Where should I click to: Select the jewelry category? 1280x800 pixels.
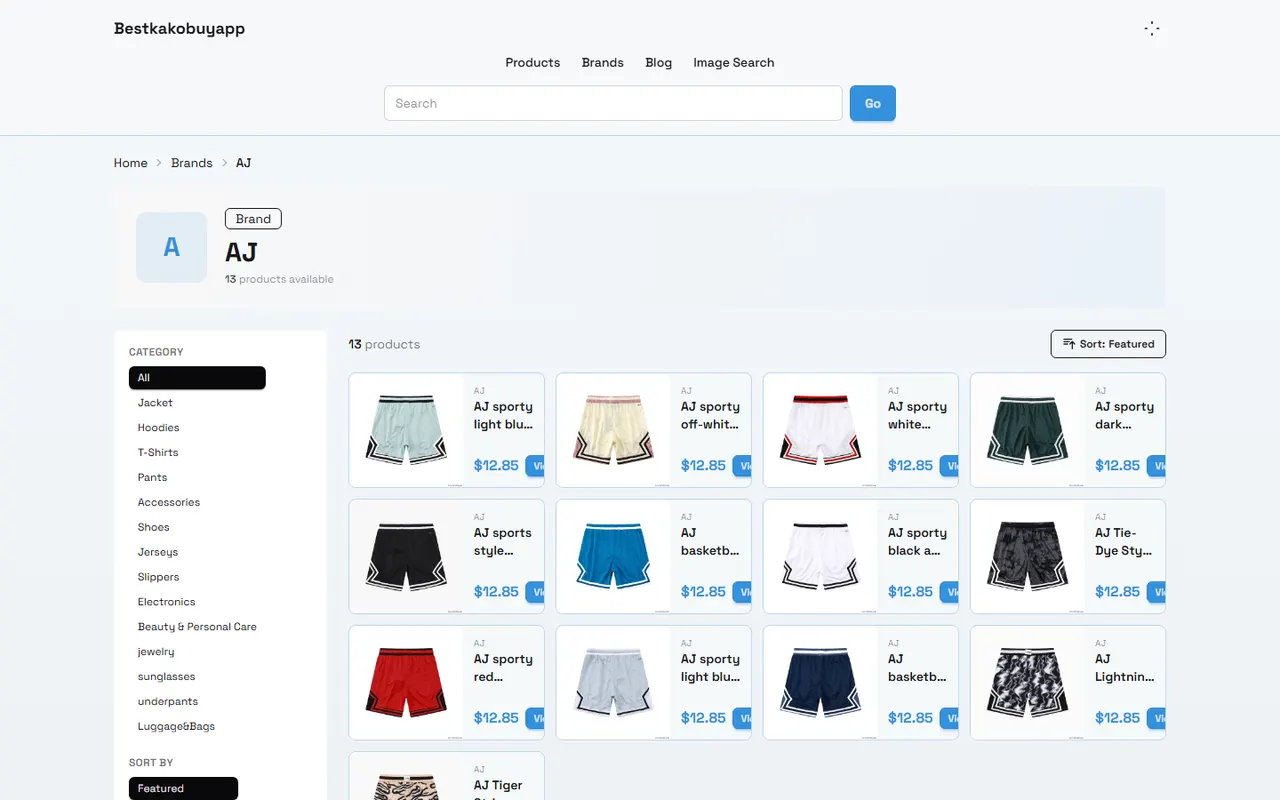(156, 653)
